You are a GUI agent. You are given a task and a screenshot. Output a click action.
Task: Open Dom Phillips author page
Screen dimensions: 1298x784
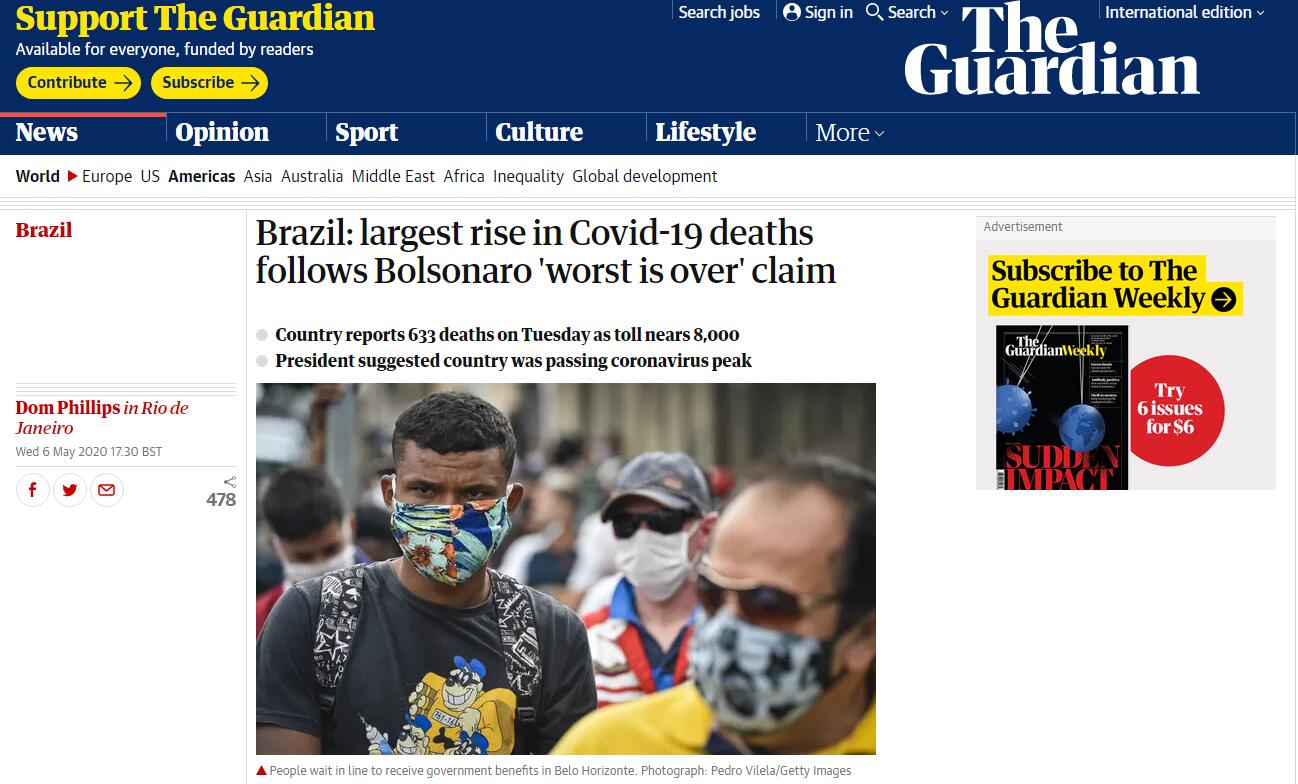[x=67, y=408]
